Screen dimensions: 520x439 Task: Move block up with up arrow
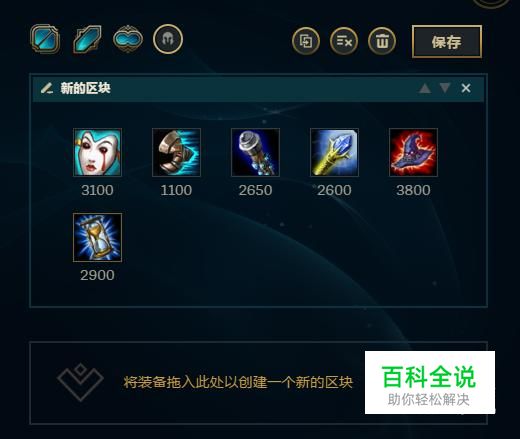point(425,88)
